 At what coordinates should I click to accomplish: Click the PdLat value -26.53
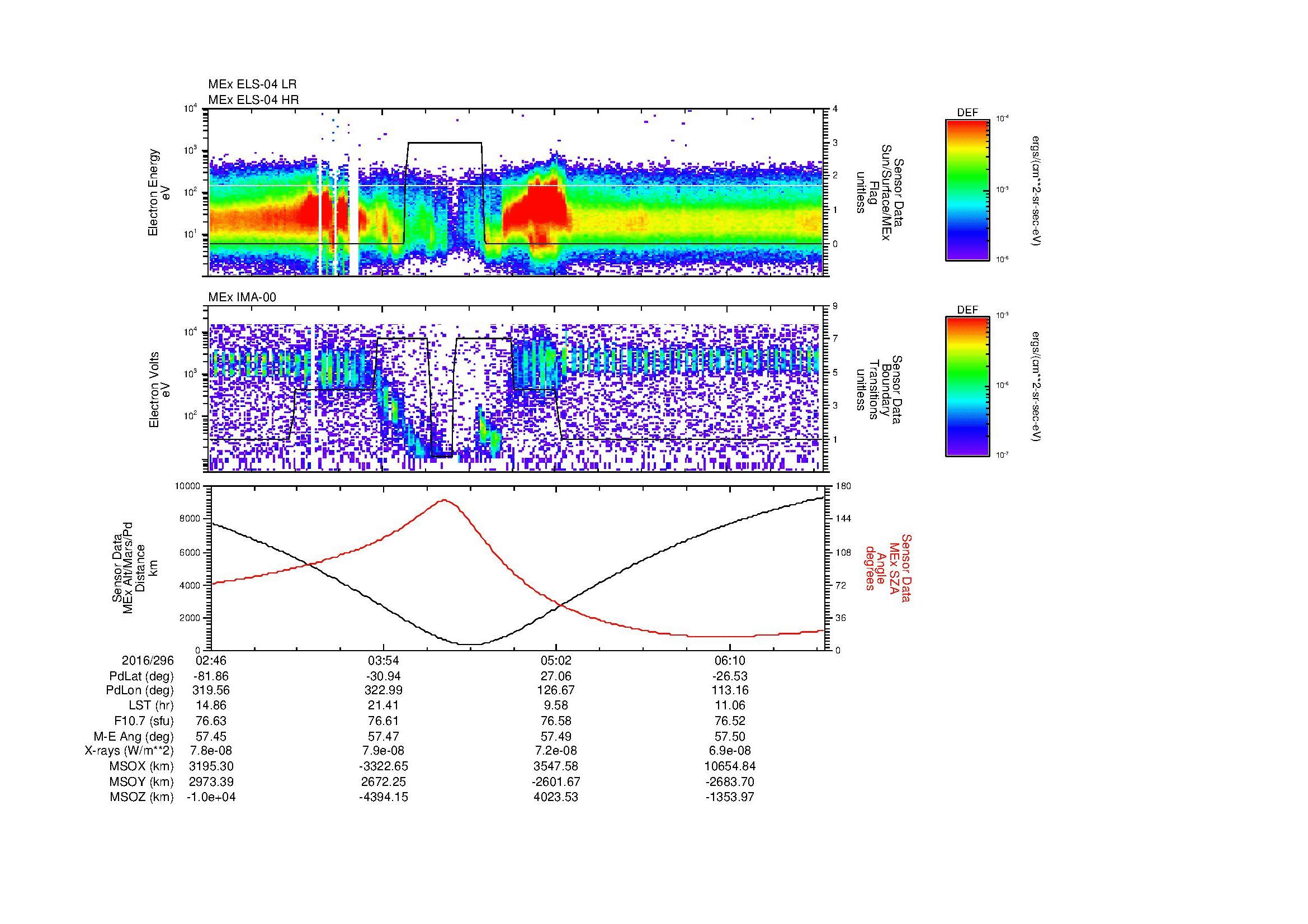tap(730, 676)
